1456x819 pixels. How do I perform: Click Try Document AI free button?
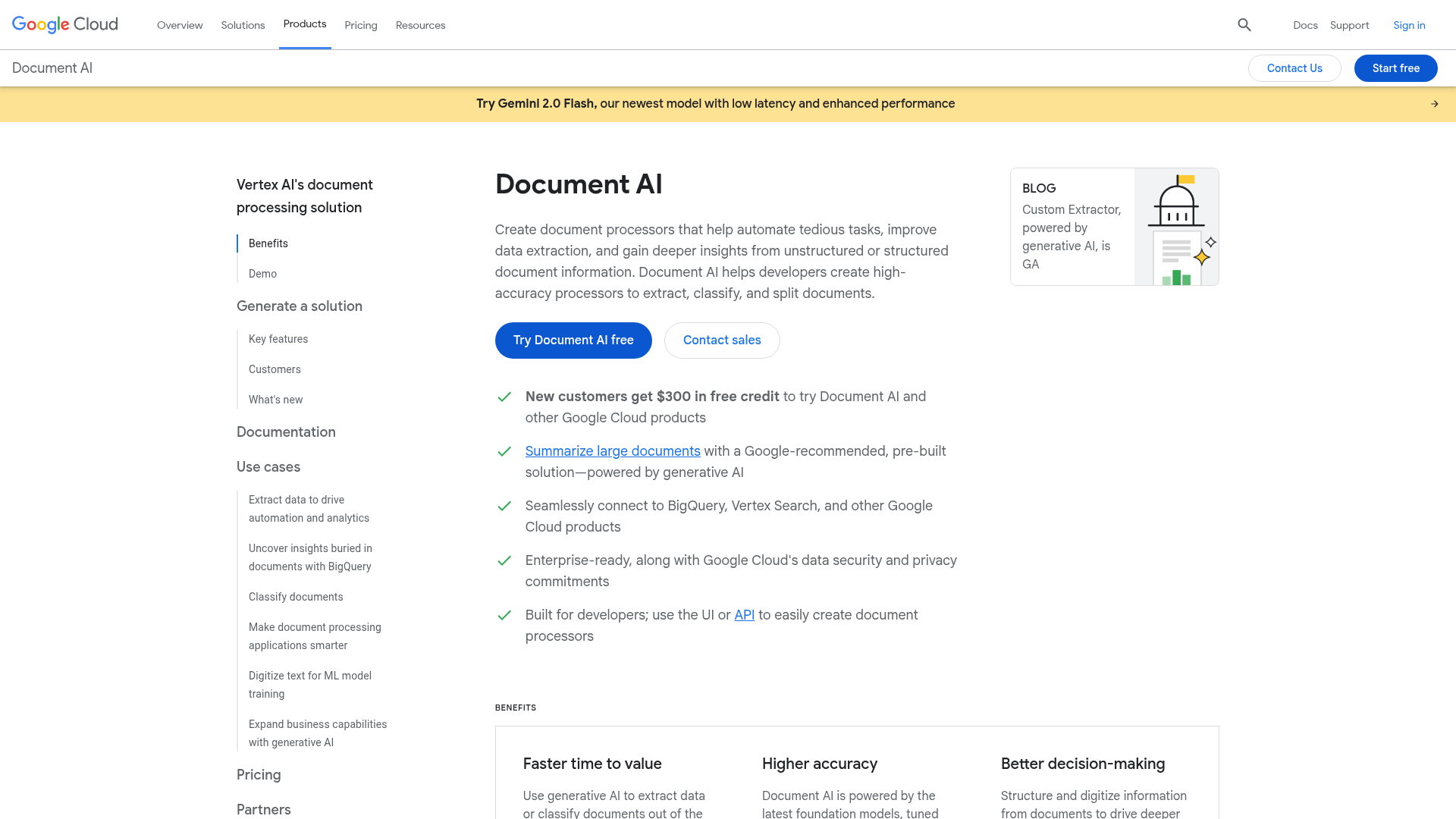tap(573, 340)
